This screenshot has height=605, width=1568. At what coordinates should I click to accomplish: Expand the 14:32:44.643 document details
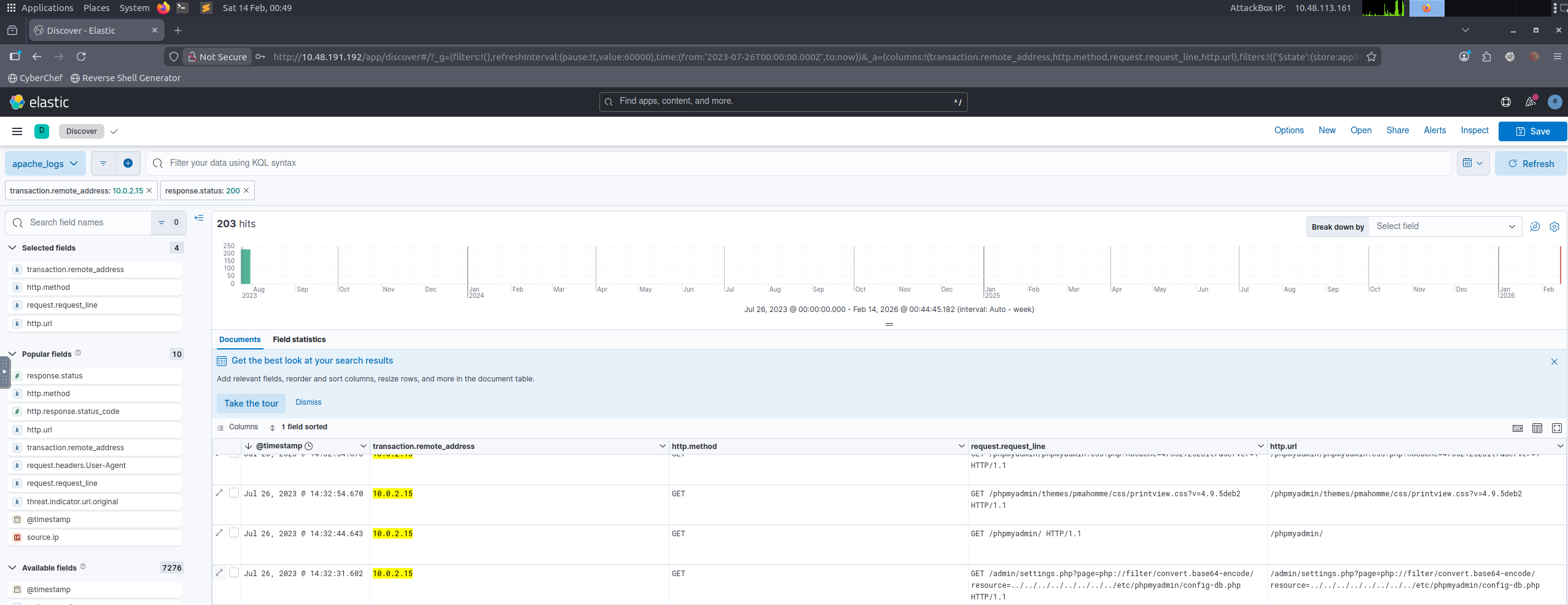pyautogui.click(x=220, y=533)
